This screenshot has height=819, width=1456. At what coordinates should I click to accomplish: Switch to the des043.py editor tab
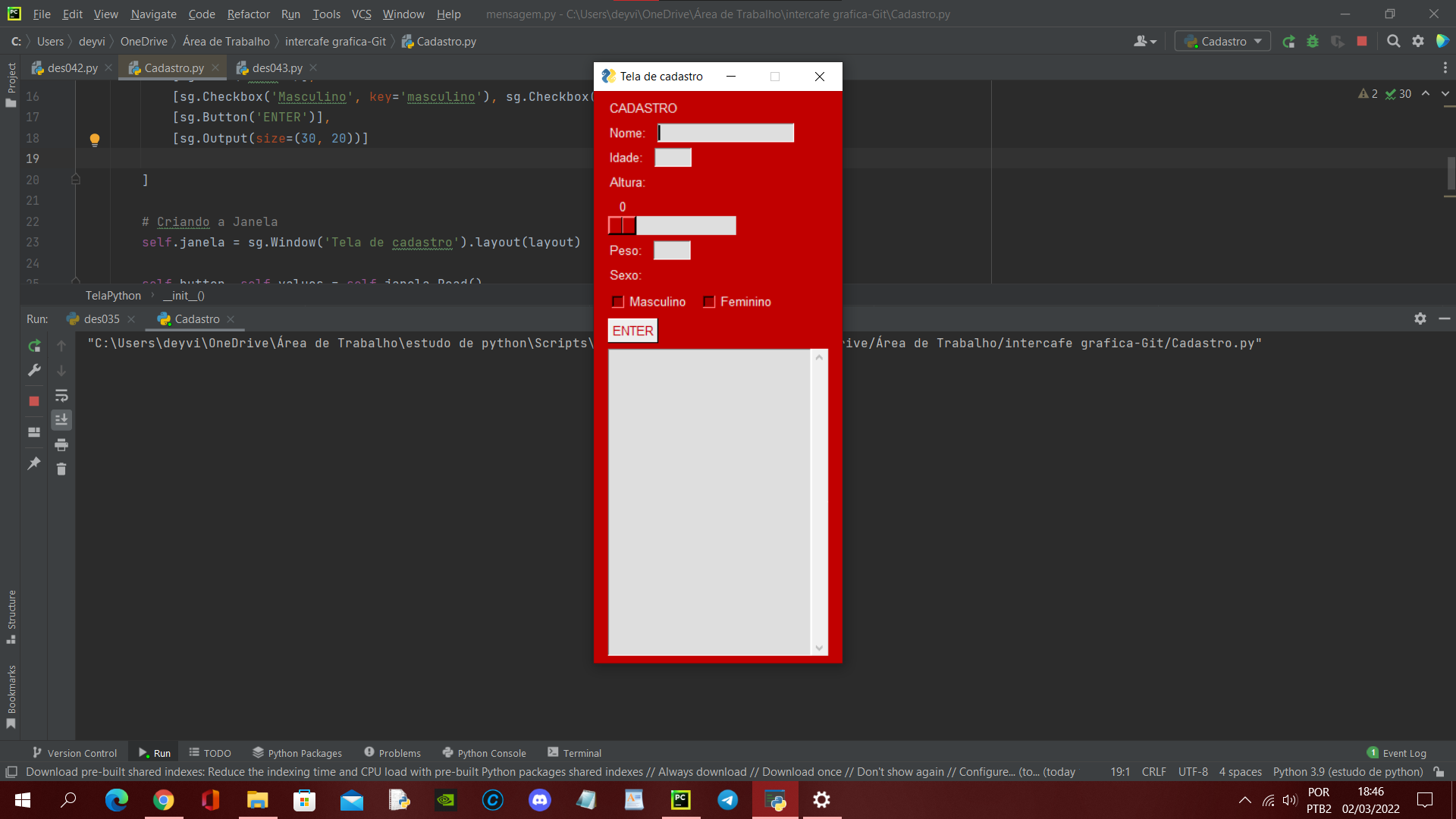pos(276,67)
